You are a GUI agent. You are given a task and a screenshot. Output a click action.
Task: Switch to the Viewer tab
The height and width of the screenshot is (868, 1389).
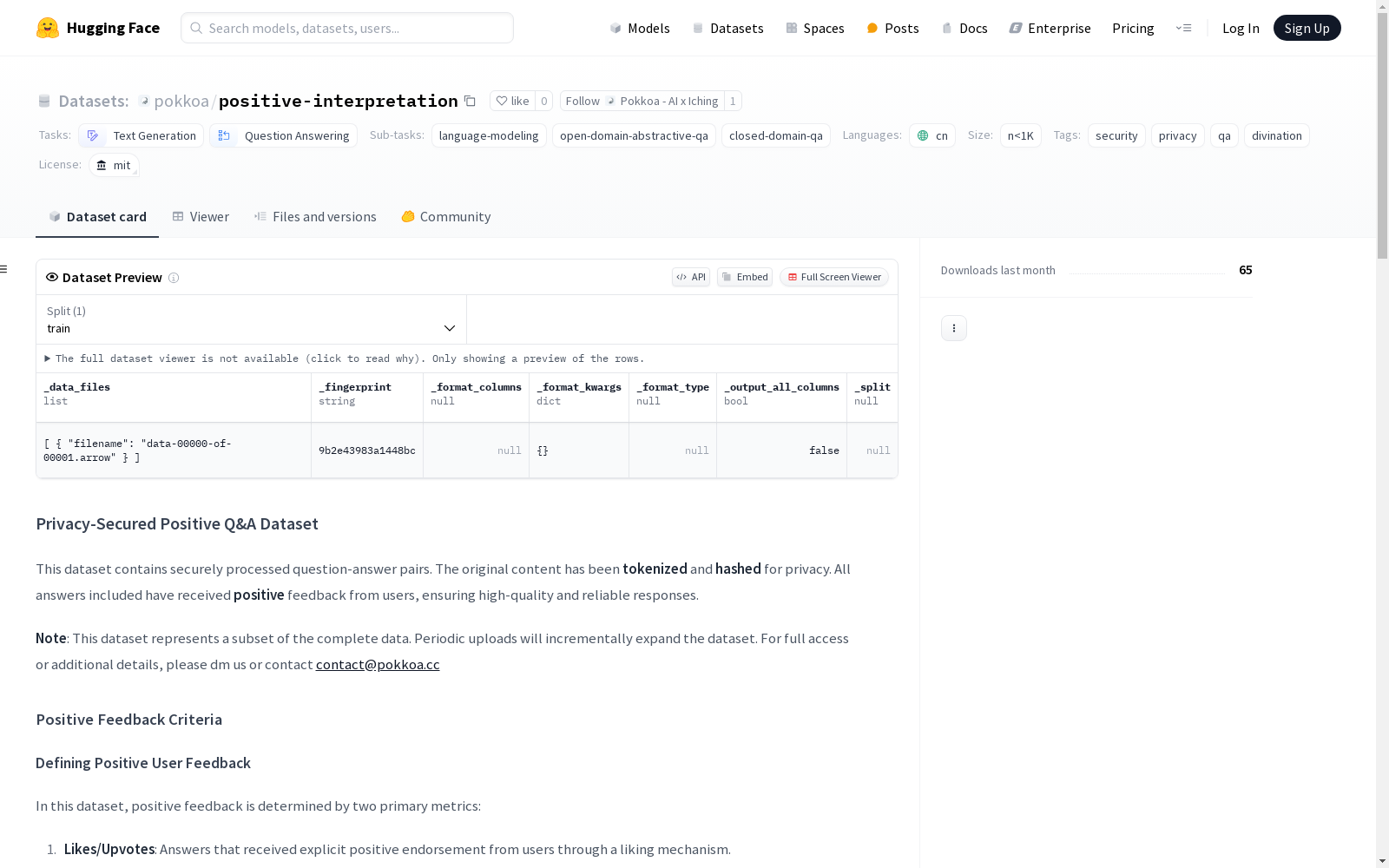coord(201,217)
